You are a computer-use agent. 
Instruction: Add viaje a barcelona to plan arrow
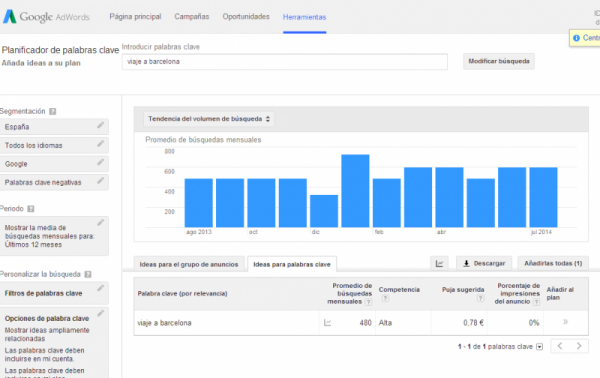tap(565, 322)
